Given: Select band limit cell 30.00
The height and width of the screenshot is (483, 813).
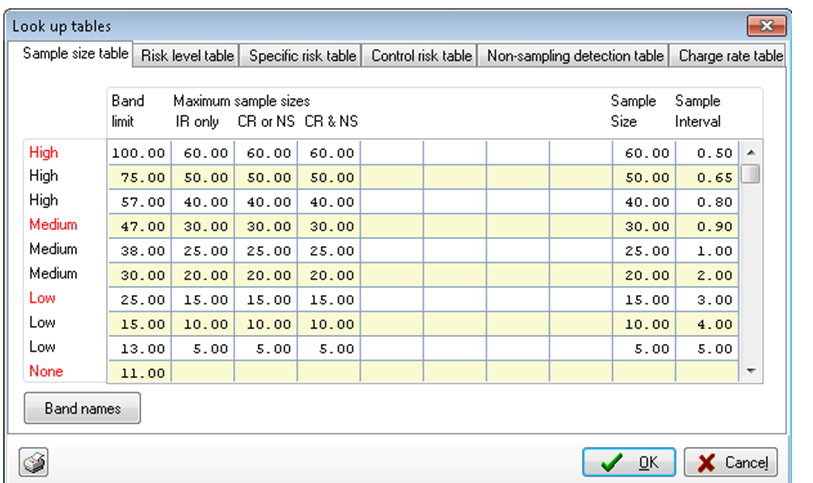Looking at the screenshot, I should point(139,275).
